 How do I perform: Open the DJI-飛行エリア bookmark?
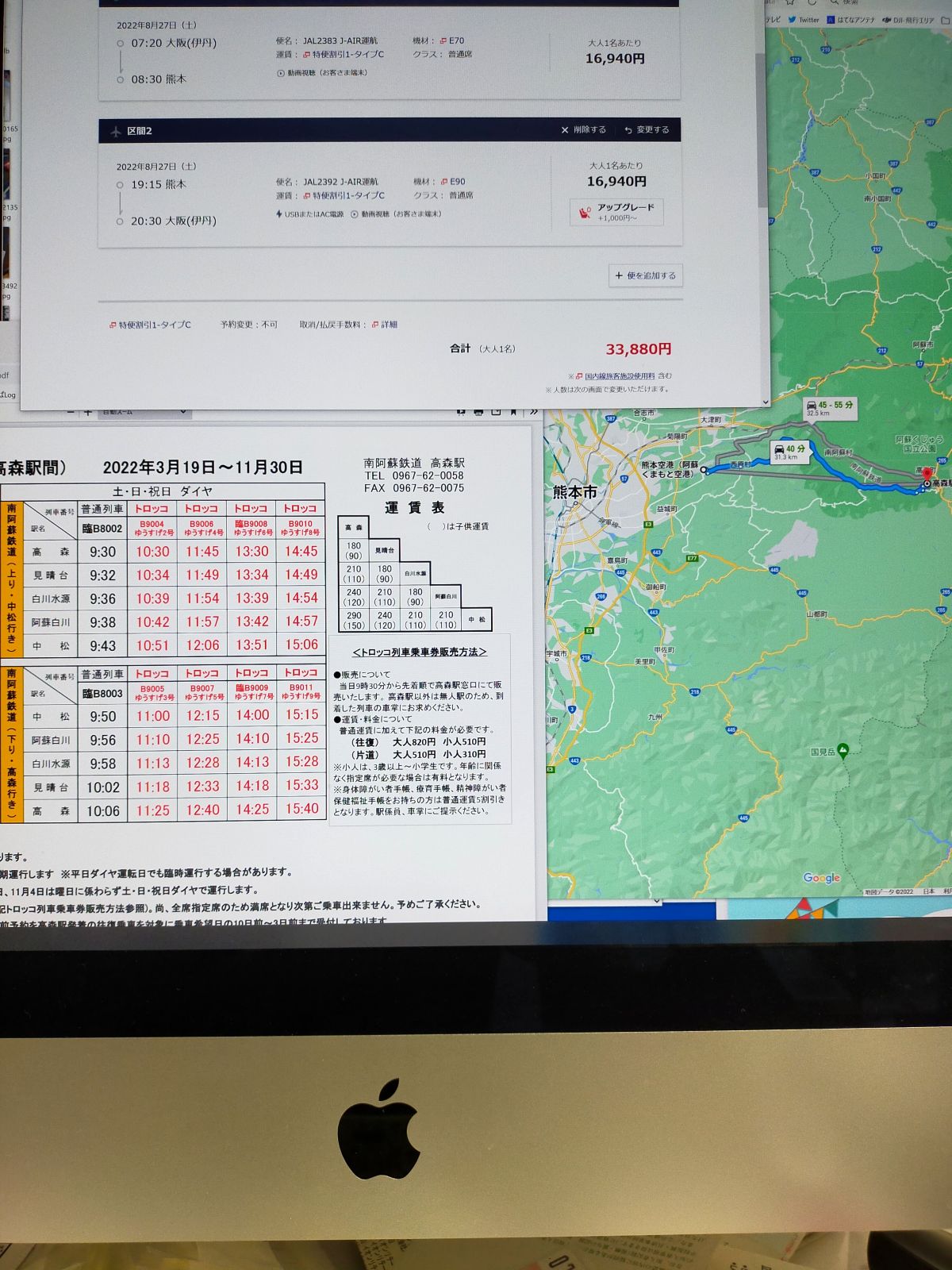click(909, 20)
